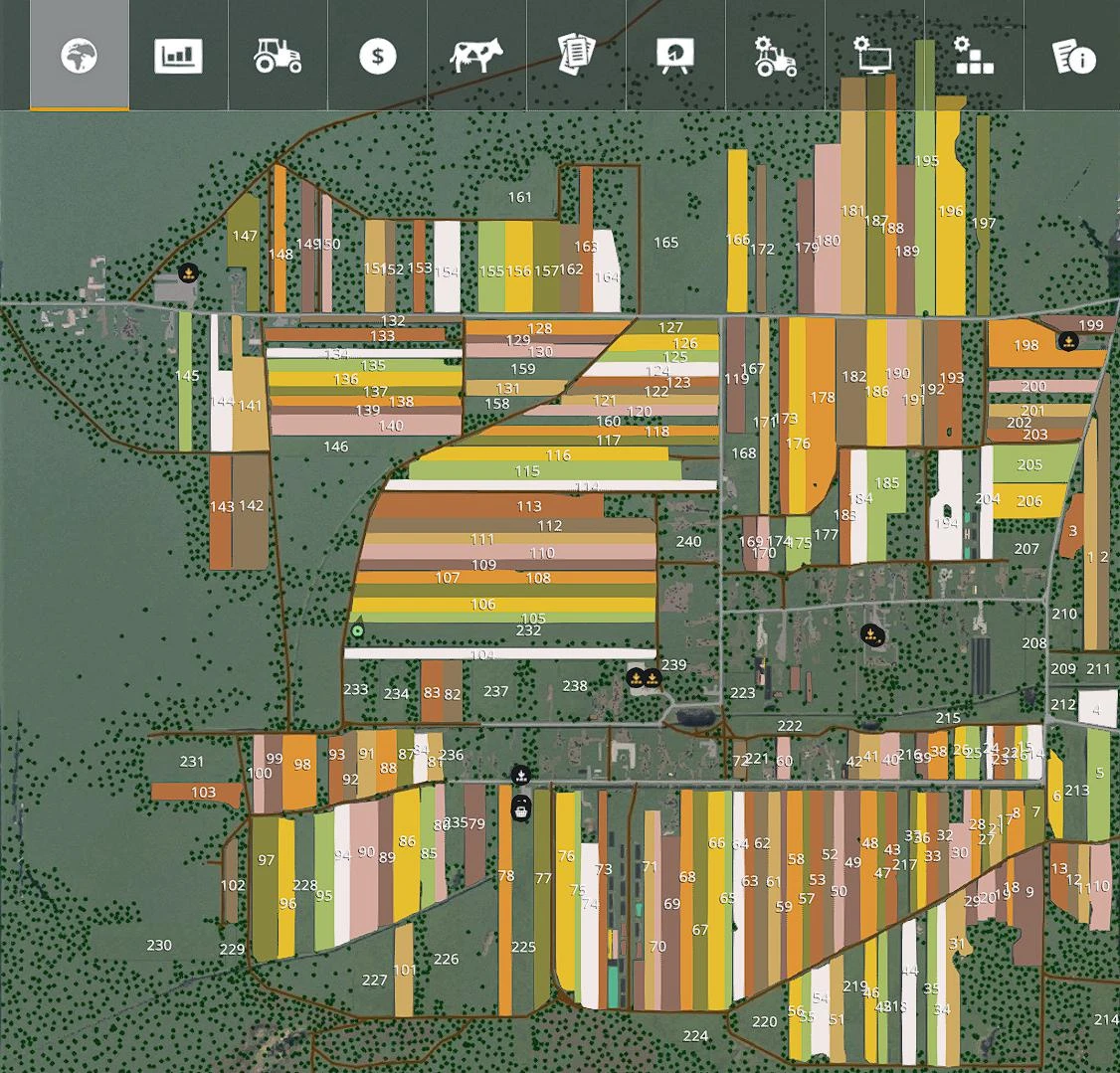Click the unload marker above field 88
The height and width of the screenshot is (1073, 1120).
pyautogui.click(x=520, y=776)
